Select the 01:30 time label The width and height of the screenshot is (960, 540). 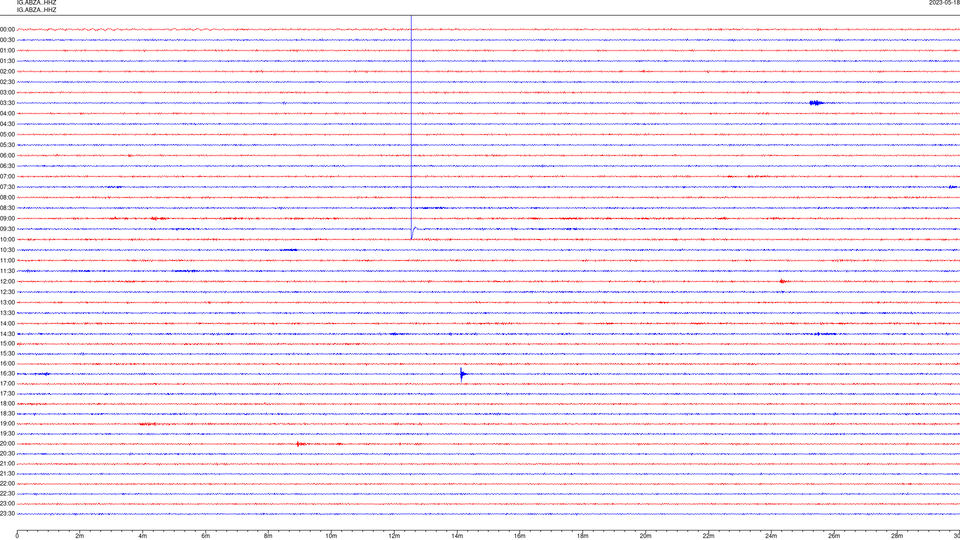pyautogui.click(x=7, y=61)
